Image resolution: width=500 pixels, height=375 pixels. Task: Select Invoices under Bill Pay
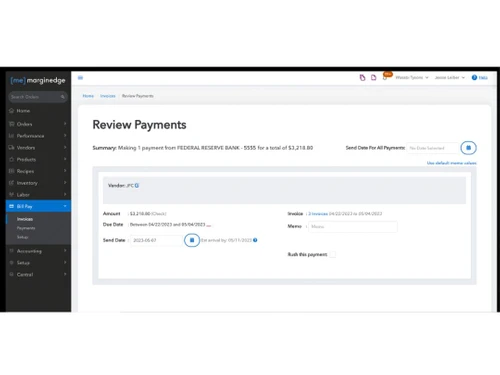pyautogui.click(x=25, y=219)
